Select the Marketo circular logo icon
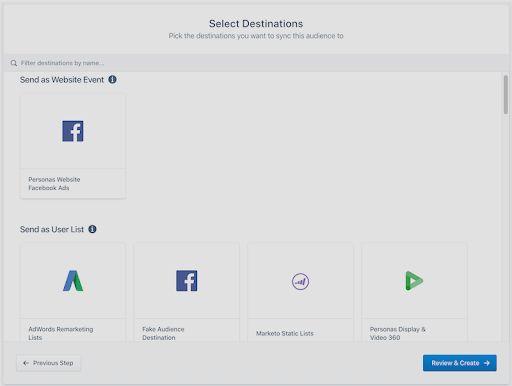 click(300, 281)
